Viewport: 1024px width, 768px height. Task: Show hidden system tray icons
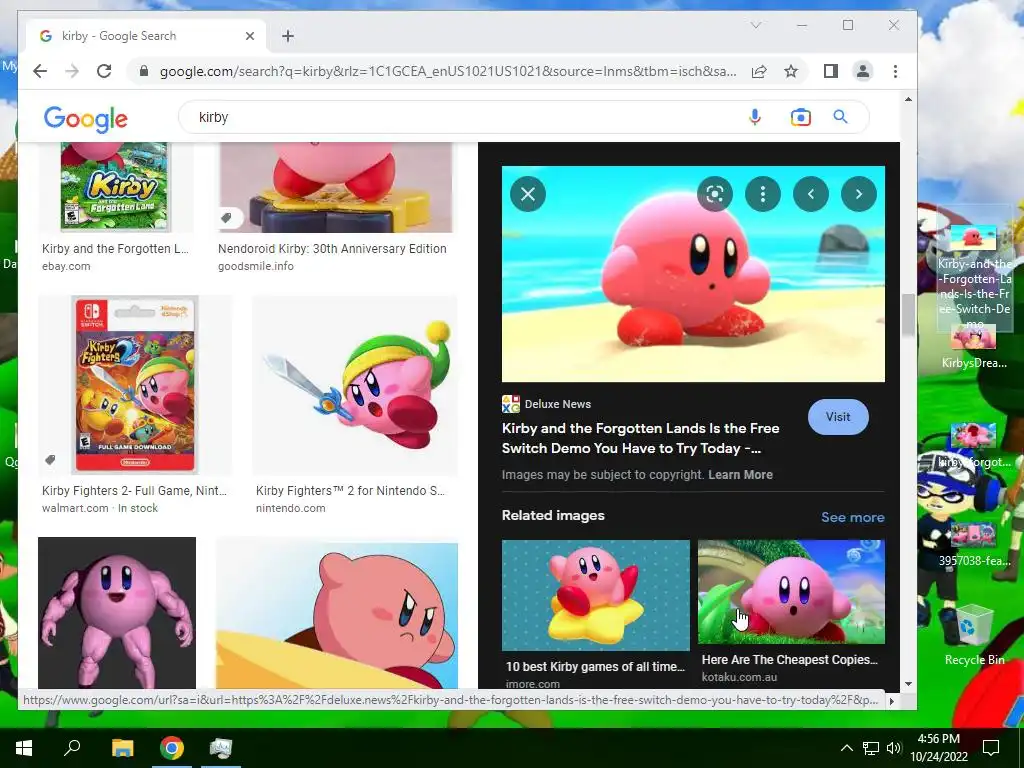click(846, 748)
